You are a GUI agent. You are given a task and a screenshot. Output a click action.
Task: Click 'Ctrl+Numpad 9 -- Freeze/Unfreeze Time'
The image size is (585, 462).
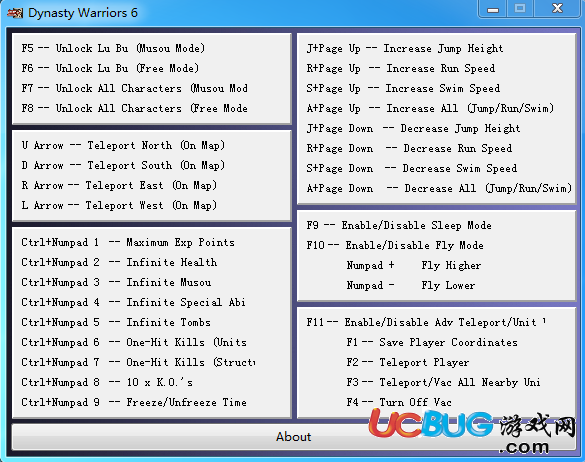pyautogui.click(x=134, y=403)
